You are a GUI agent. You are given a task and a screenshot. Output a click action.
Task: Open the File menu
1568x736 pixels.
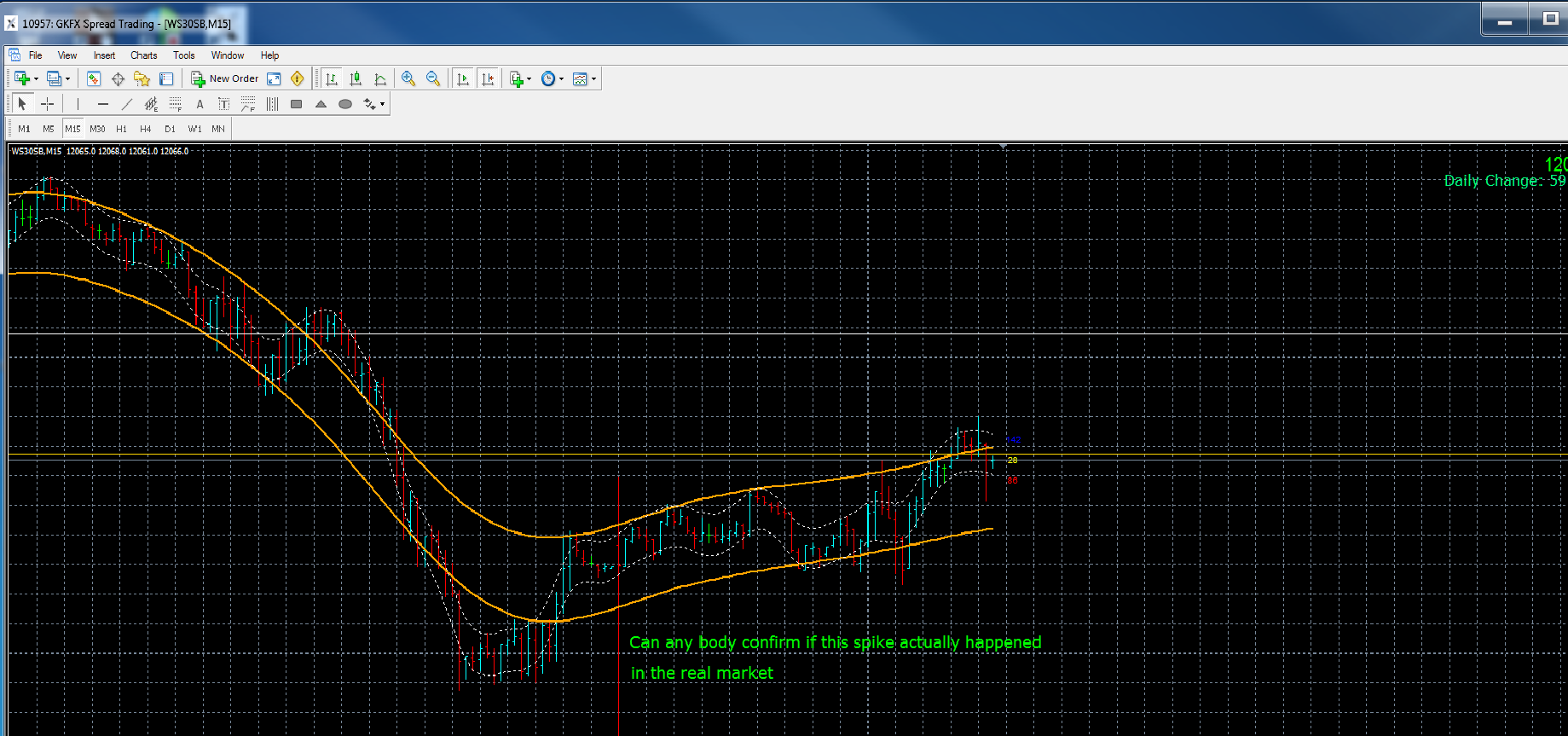click(35, 55)
